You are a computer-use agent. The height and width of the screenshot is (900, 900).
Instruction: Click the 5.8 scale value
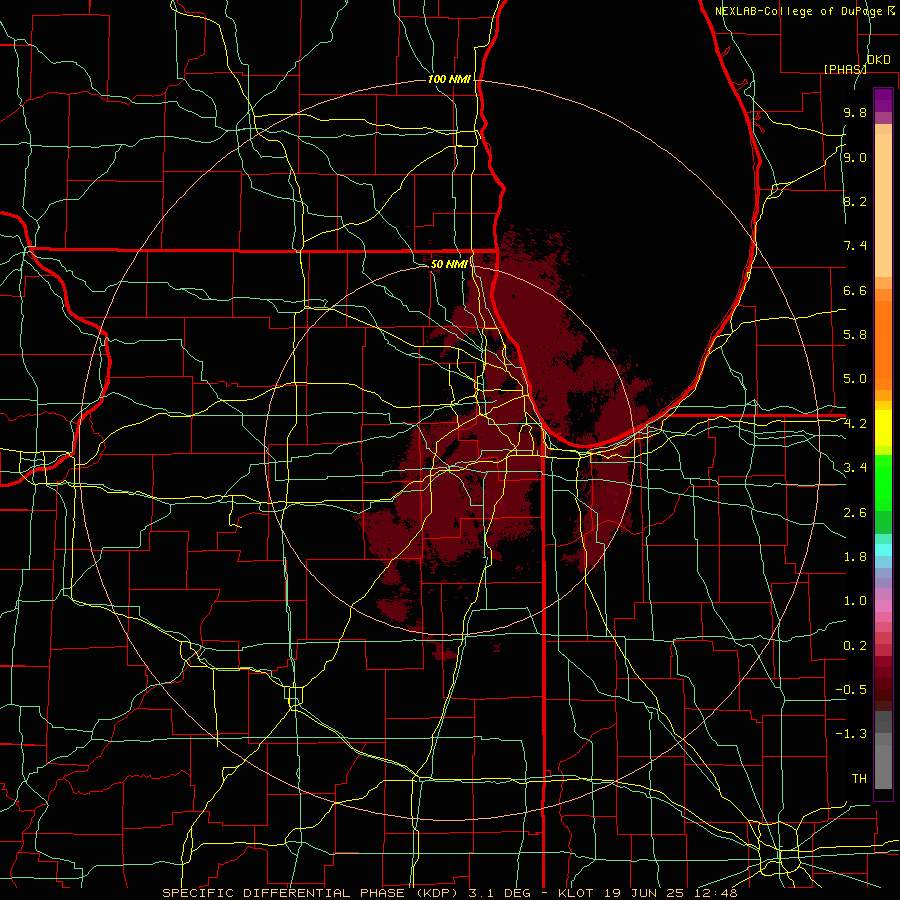click(855, 335)
